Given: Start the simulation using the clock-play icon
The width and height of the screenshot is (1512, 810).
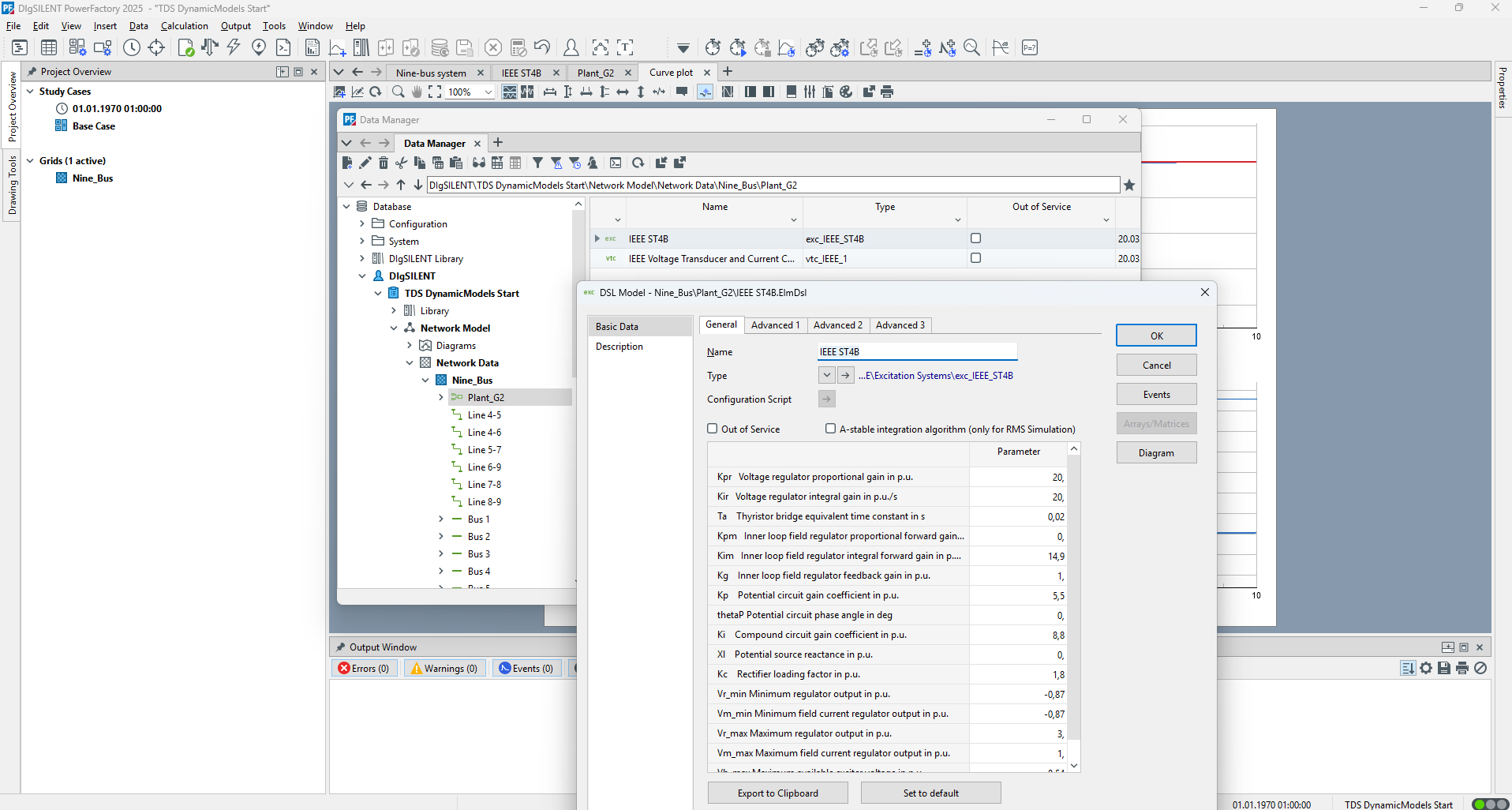Looking at the screenshot, I should tap(739, 47).
